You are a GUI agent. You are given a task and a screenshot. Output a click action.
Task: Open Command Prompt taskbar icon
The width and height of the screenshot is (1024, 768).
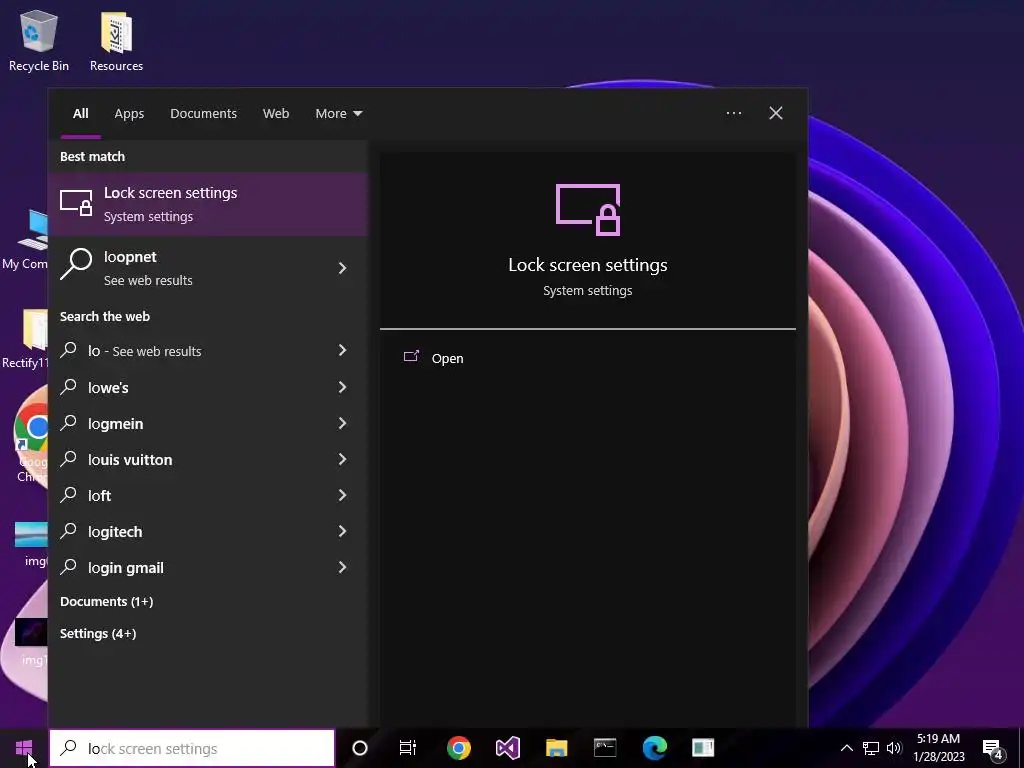(x=605, y=748)
